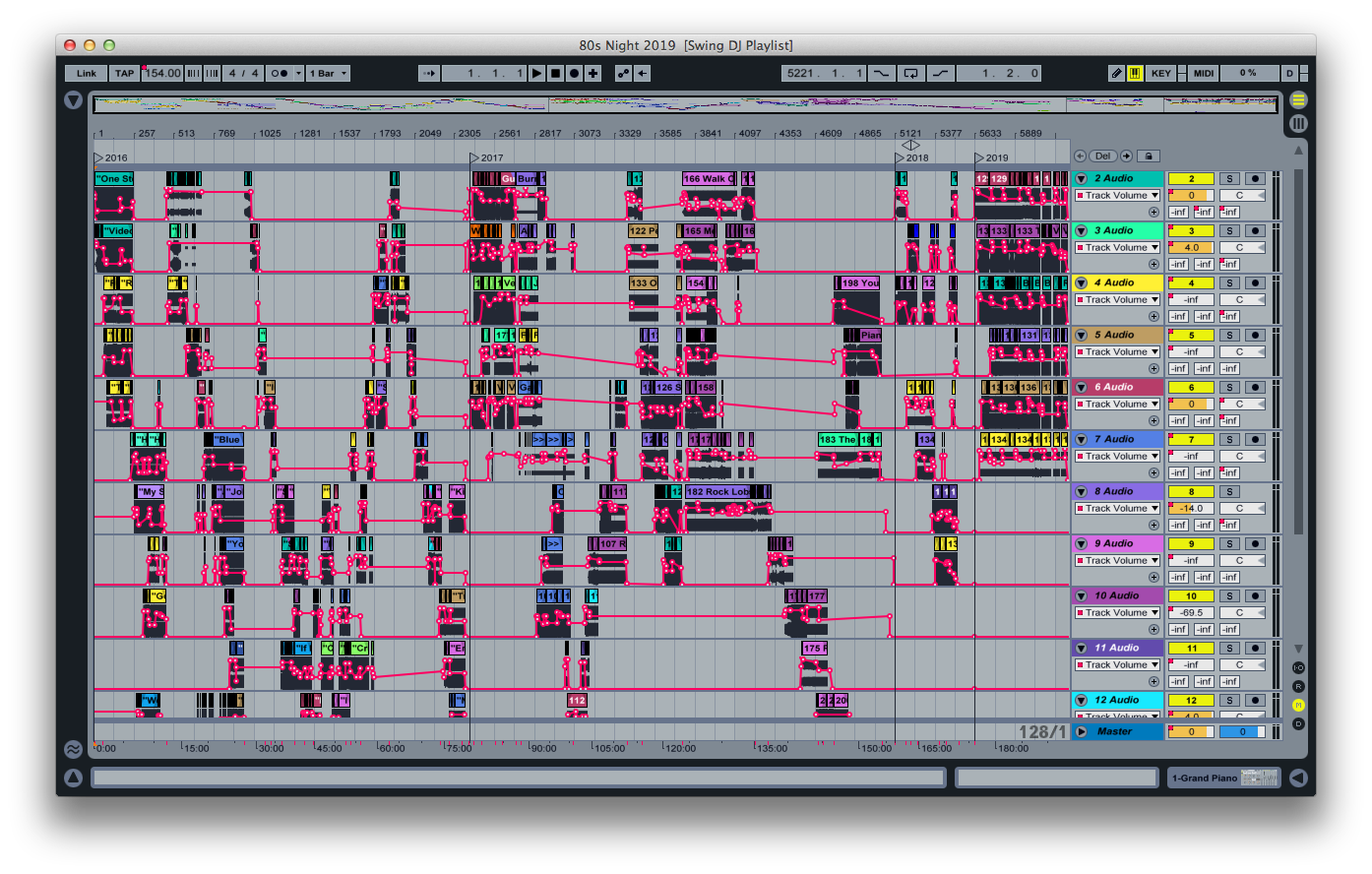Open the metronome settings dropdown arrow
This screenshot has width=1372, height=874.
[298, 73]
